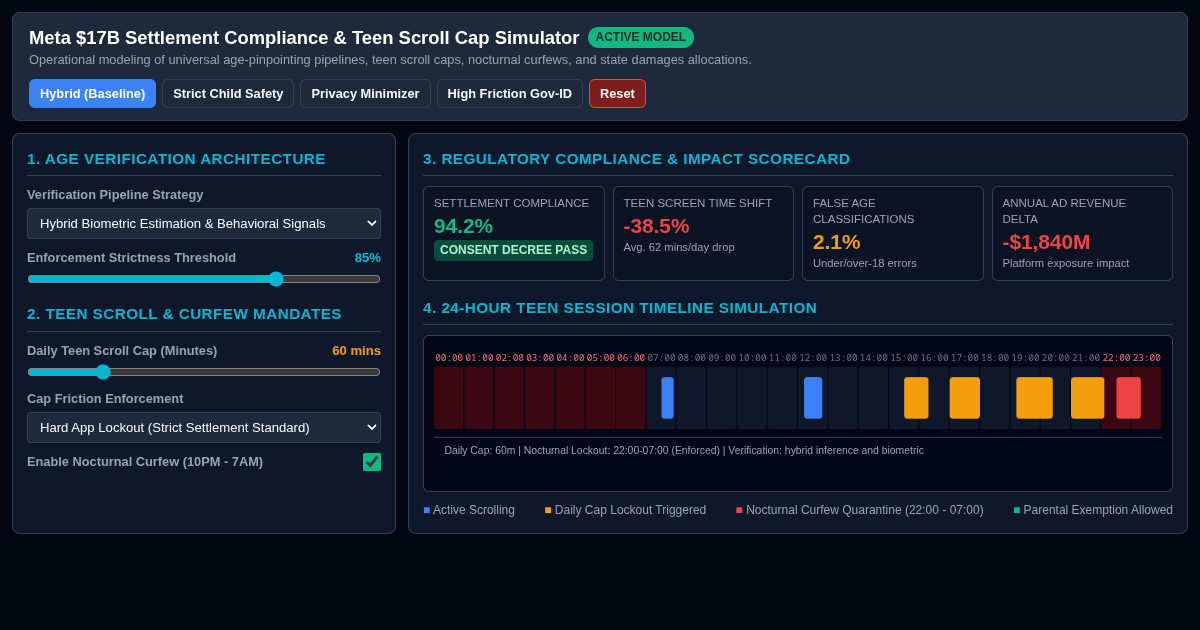Select the blue active scrolling block at 07:00
Image resolution: width=1200 pixels, height=630 pixels.
click(x=667, y=398)
